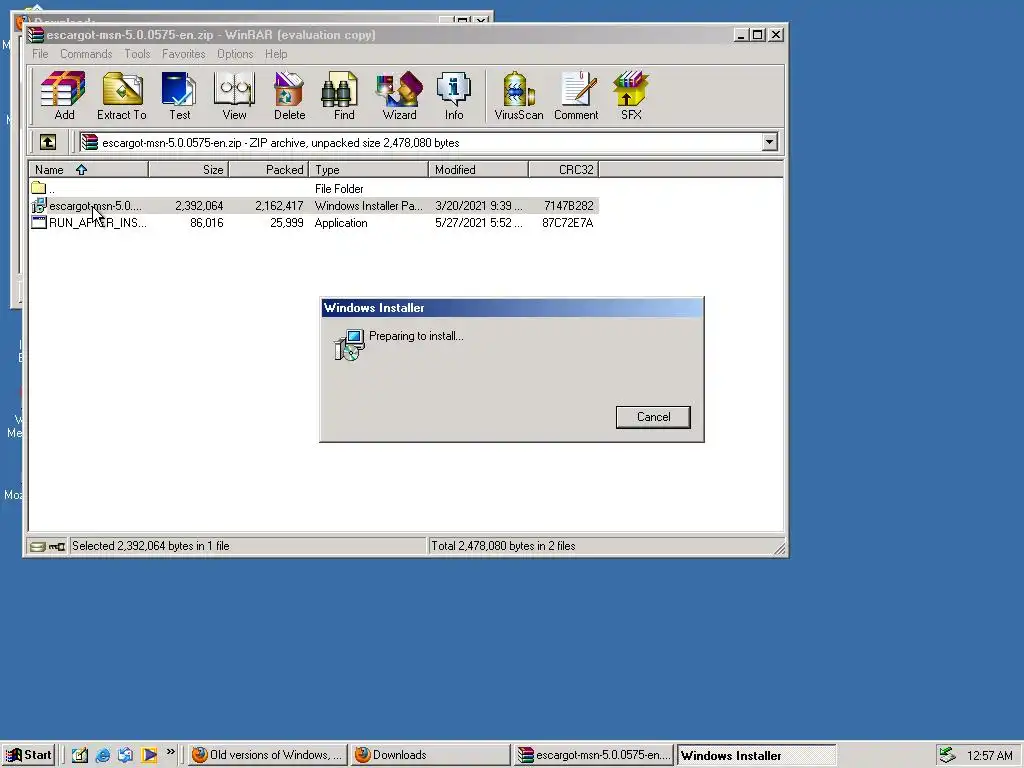The width and height of the screenshot is (1024, 768).
Task: Open the Help menu
Action: pyautogui.click(x=276, y=54)
